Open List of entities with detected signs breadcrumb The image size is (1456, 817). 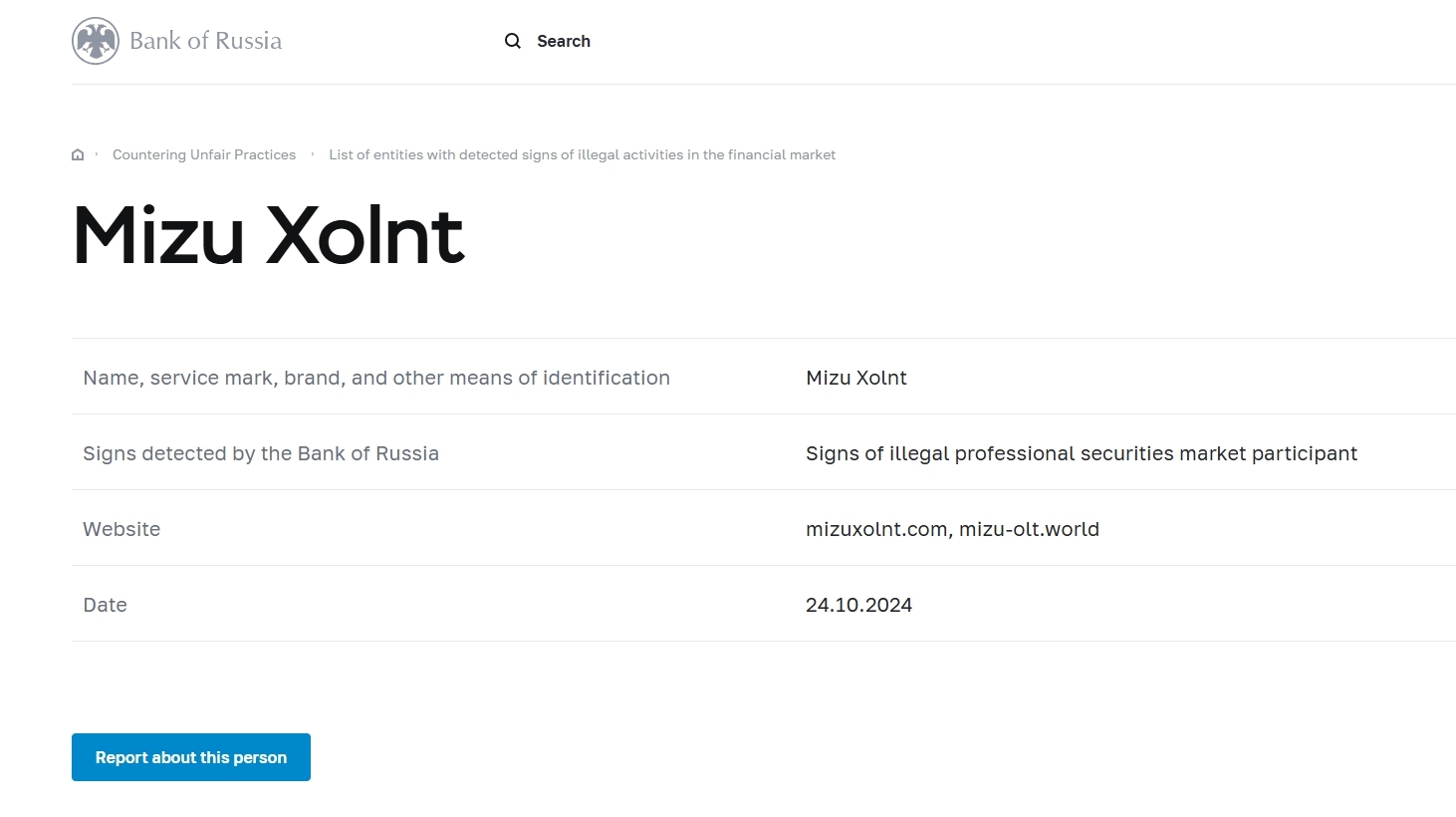582,154
